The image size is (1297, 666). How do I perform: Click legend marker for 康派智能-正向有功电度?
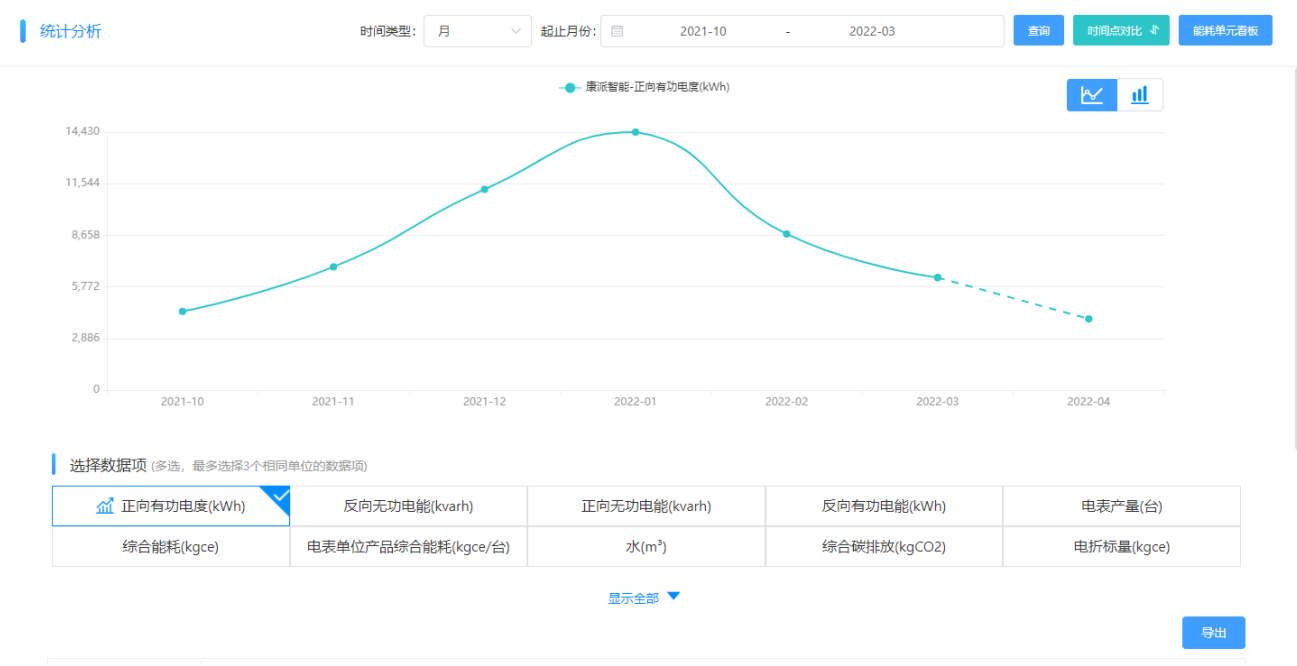tap(570, 88)
